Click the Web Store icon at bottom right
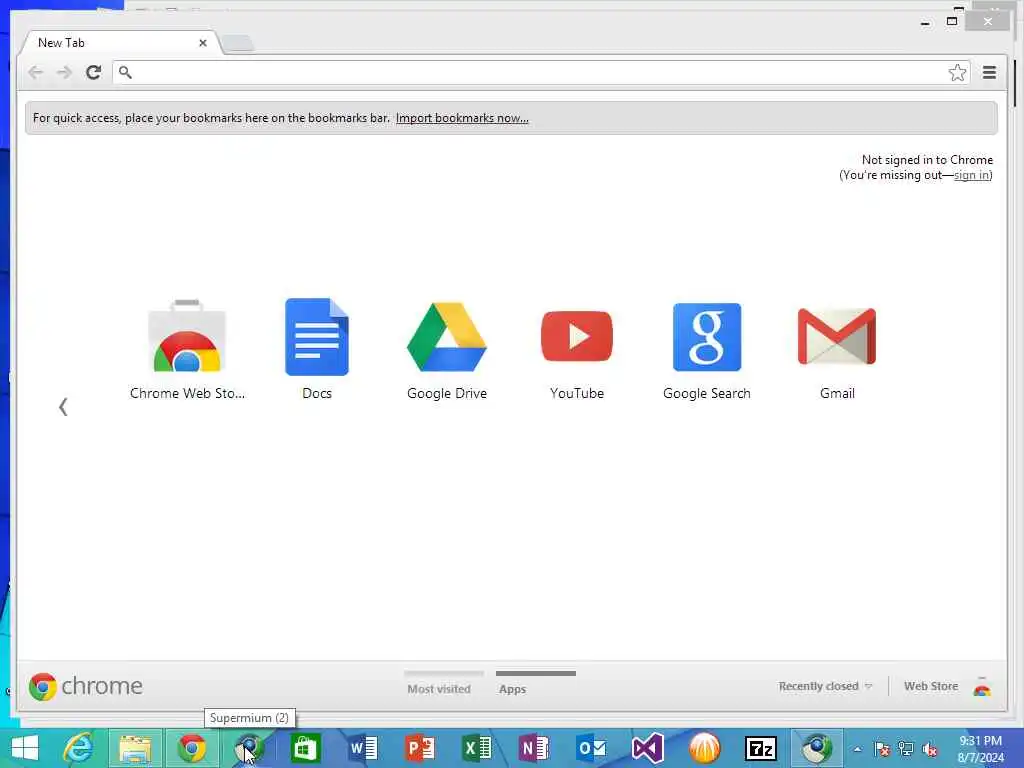This screenshot has width=1024, height=768. pos(982,686)
